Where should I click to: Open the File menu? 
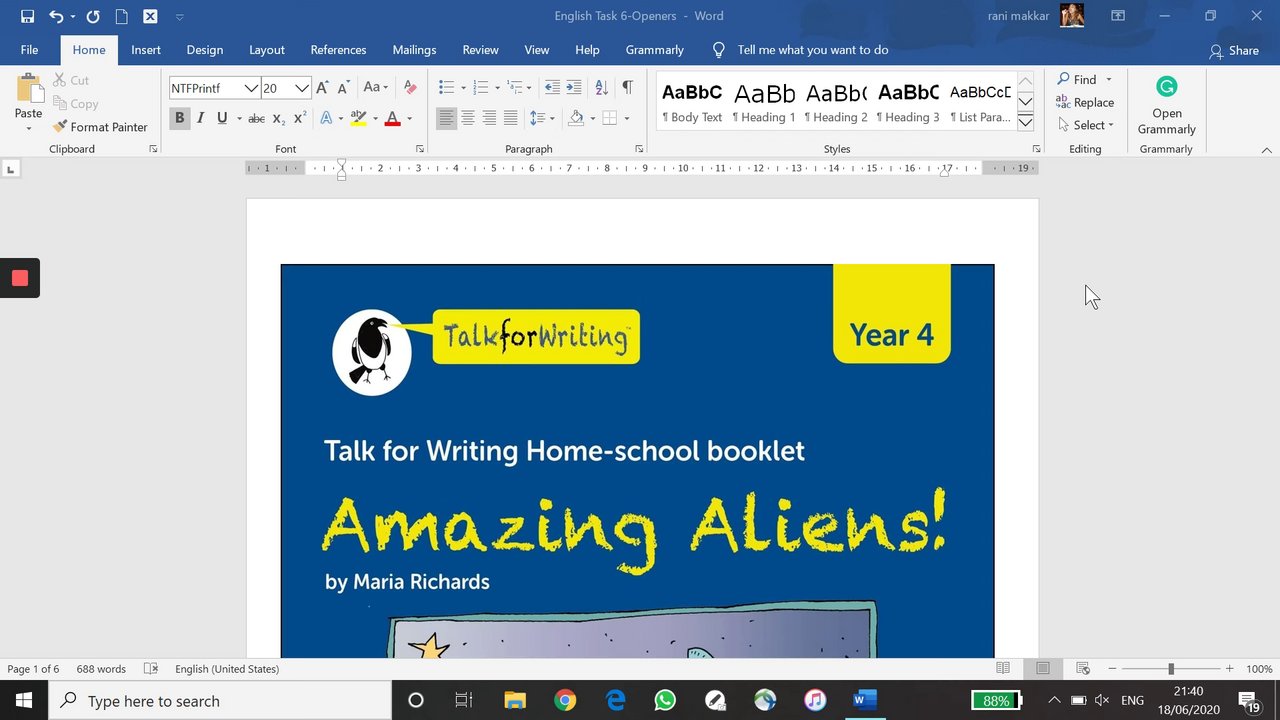(x=29, y=50)
